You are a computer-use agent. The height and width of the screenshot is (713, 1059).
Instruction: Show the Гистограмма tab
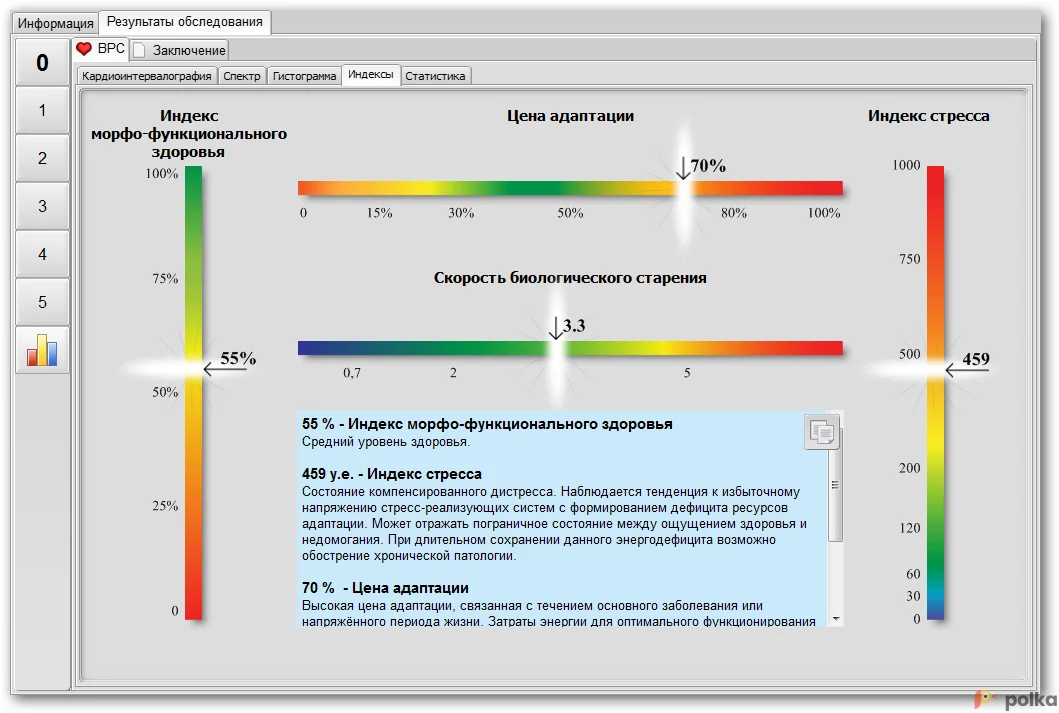click(304, 76)
